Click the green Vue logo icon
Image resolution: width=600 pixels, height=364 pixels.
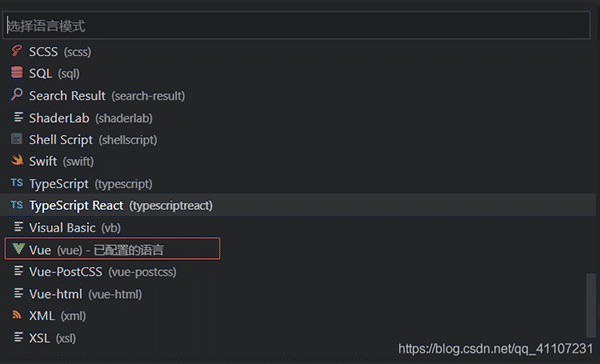[18, 249]
